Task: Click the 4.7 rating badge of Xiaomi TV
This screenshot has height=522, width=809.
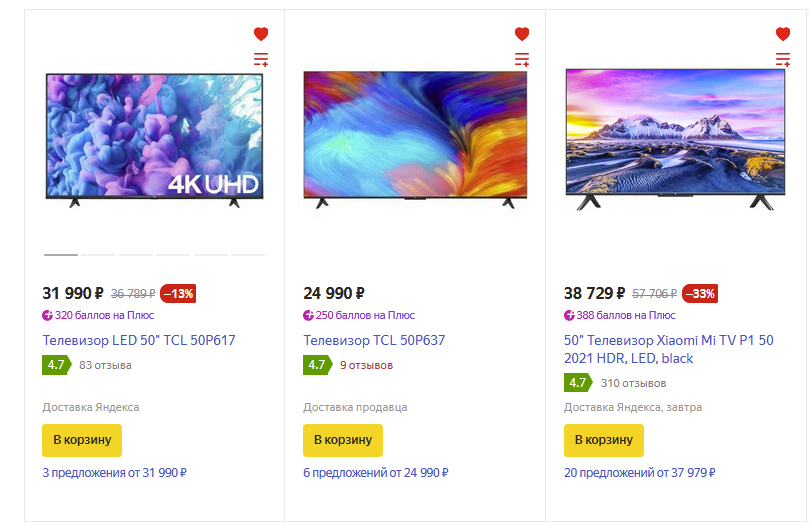Action: (x=578, y=383)
